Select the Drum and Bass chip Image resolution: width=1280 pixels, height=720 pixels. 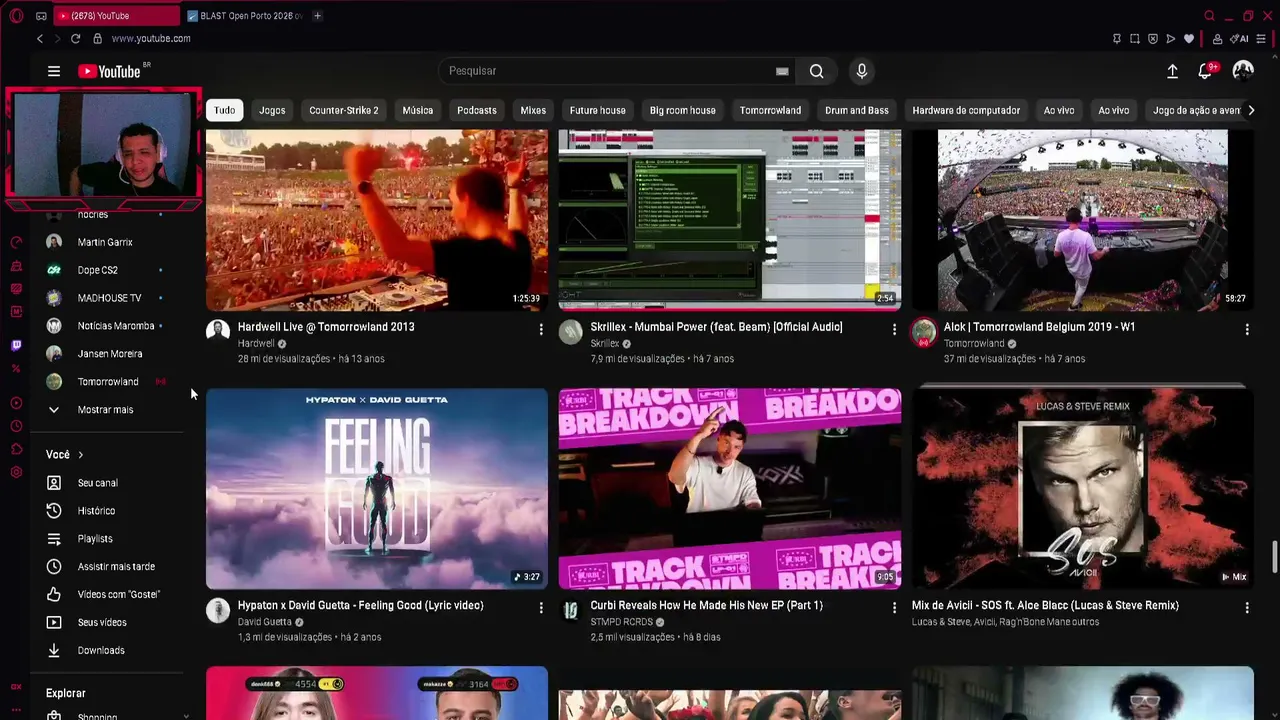tap(857, 111)
